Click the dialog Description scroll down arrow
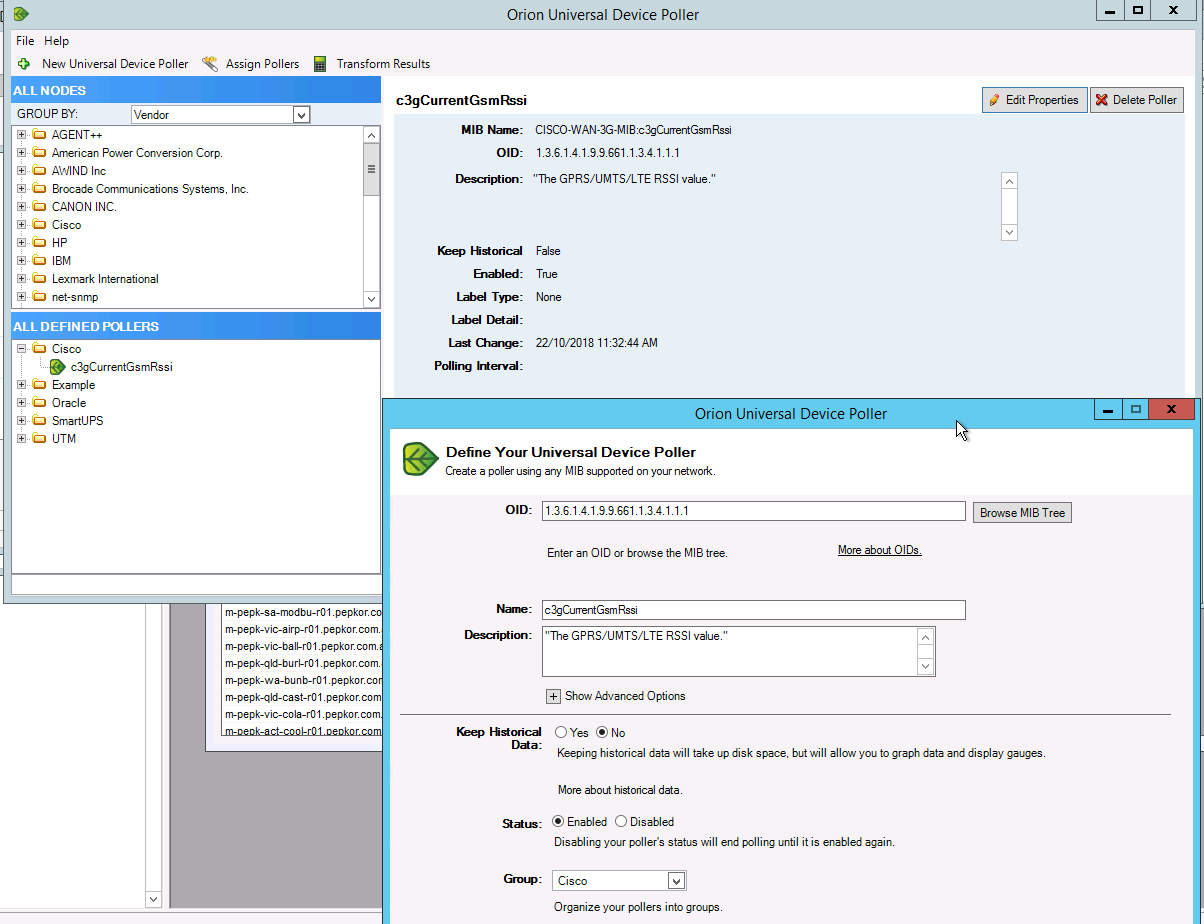 pos(925,667)
